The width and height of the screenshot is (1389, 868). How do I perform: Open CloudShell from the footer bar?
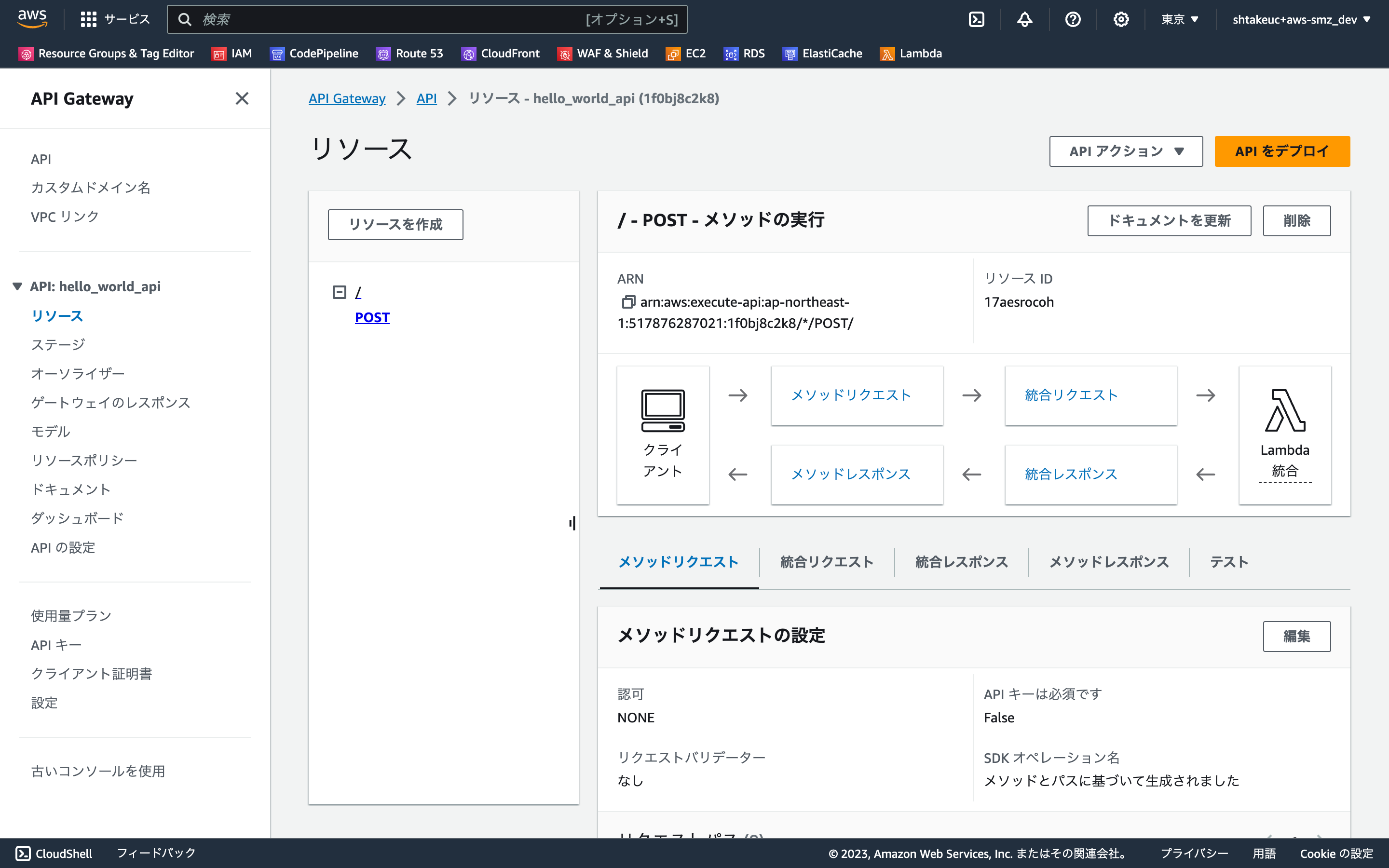pos(54,853)
